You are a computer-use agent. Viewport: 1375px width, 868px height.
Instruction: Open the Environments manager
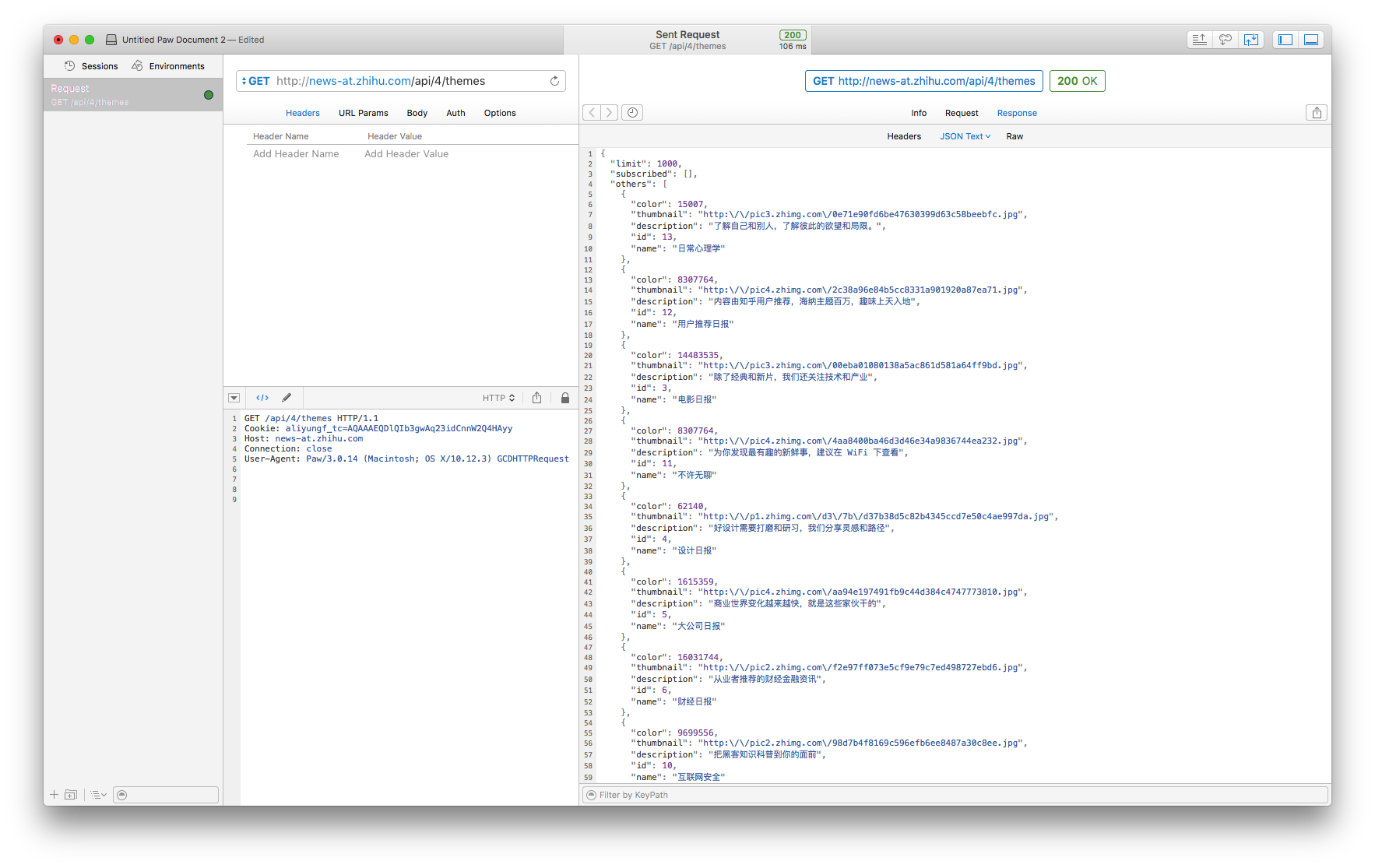click(168, 66)
